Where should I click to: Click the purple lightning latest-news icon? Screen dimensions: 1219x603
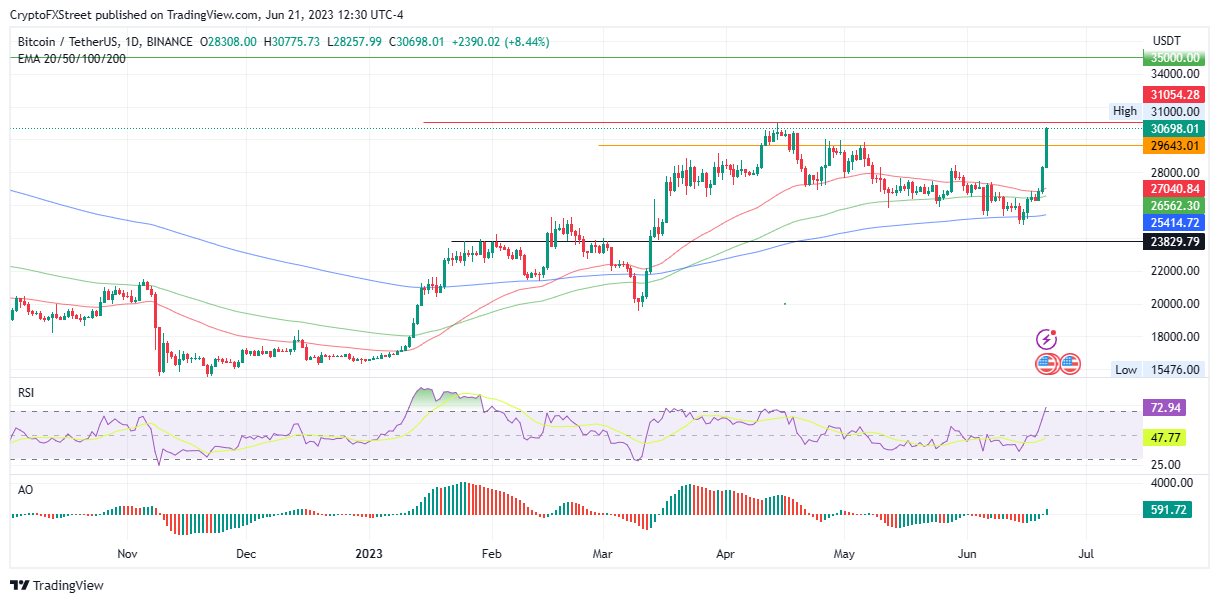[1047, 340]
